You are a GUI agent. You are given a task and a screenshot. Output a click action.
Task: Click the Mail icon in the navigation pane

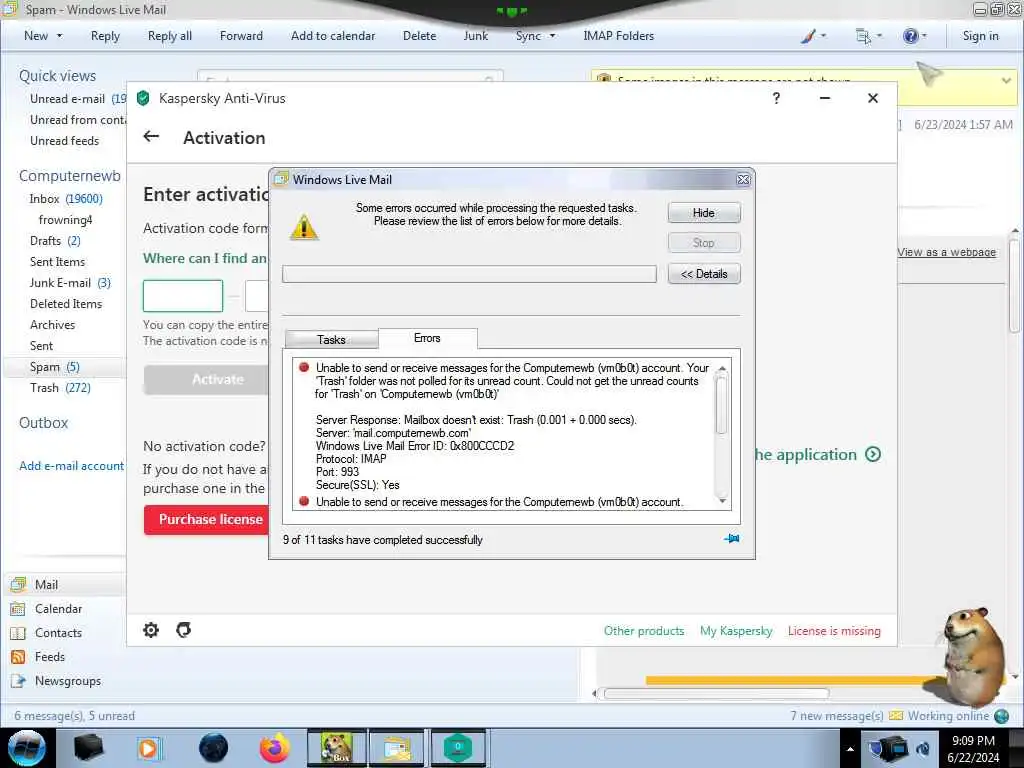pos(18,584)
